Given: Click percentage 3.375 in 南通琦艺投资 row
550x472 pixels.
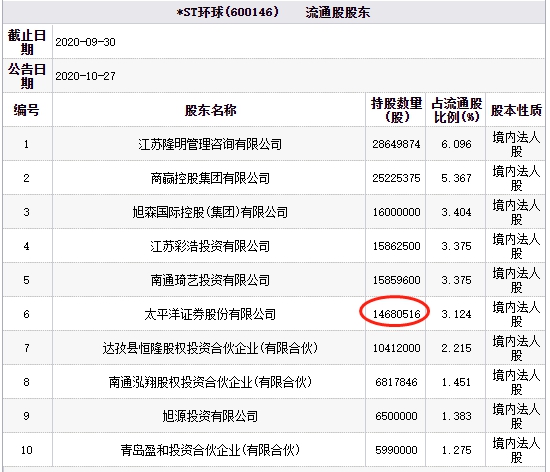Looking at the screenshot, I should tap(456, 280).
